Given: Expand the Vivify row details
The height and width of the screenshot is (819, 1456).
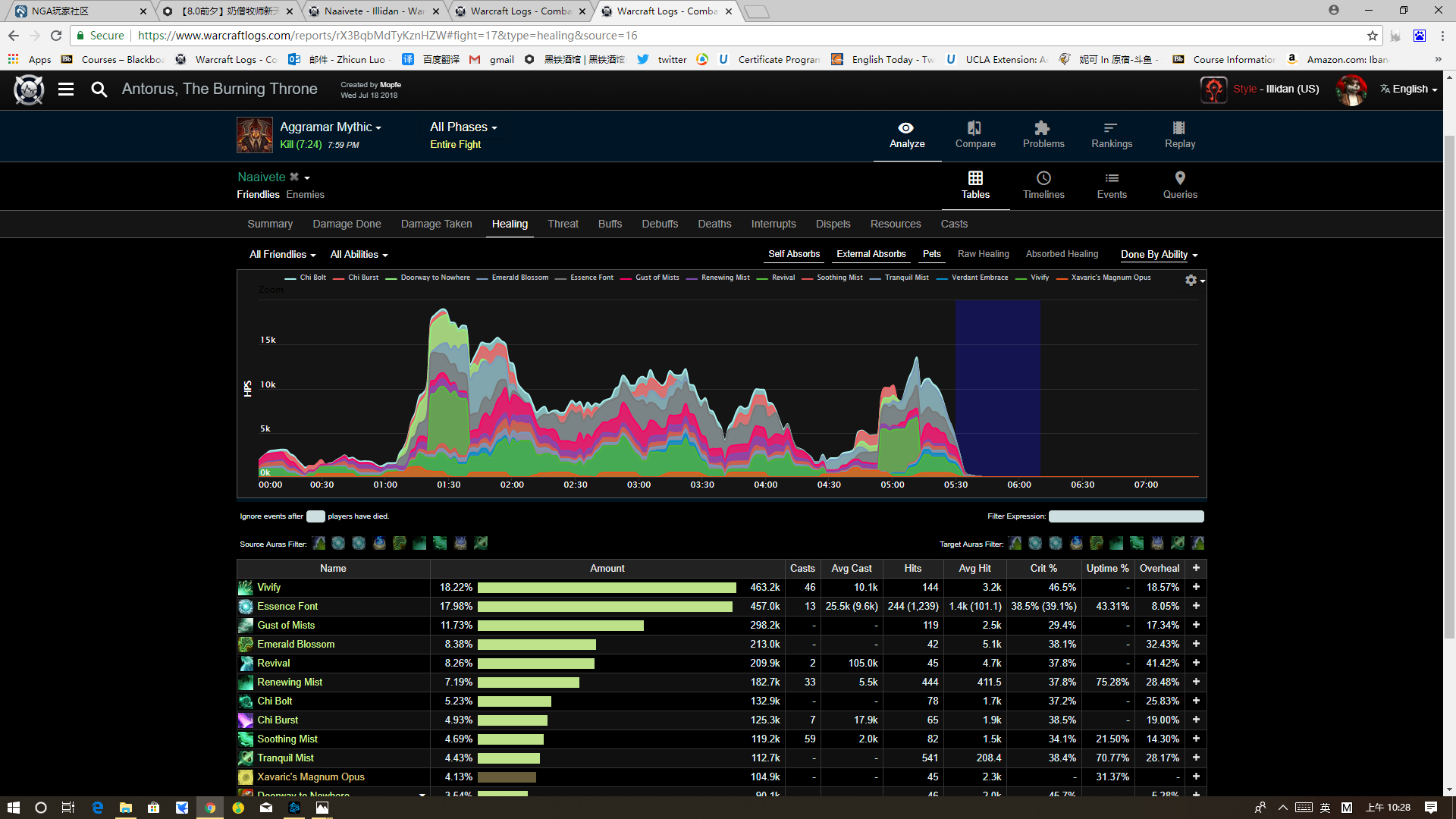Looking at the screenshot, I should point(1196,588).
